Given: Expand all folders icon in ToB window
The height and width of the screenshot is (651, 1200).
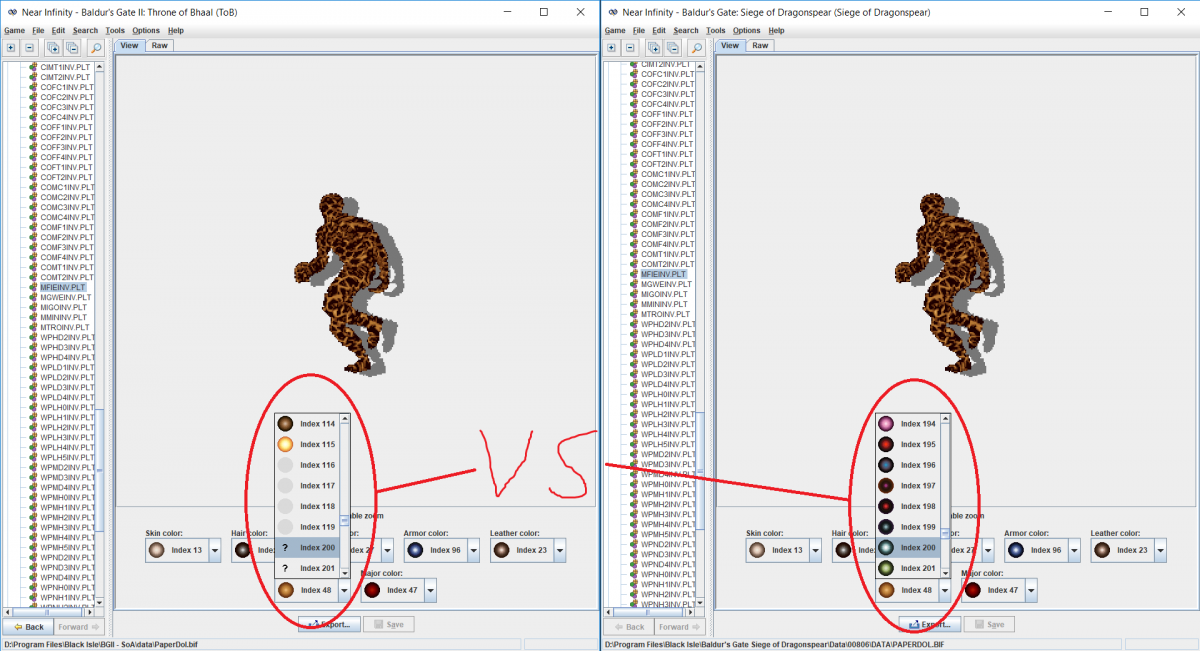Looking at the screenshot, I should (x=53, y=47).
